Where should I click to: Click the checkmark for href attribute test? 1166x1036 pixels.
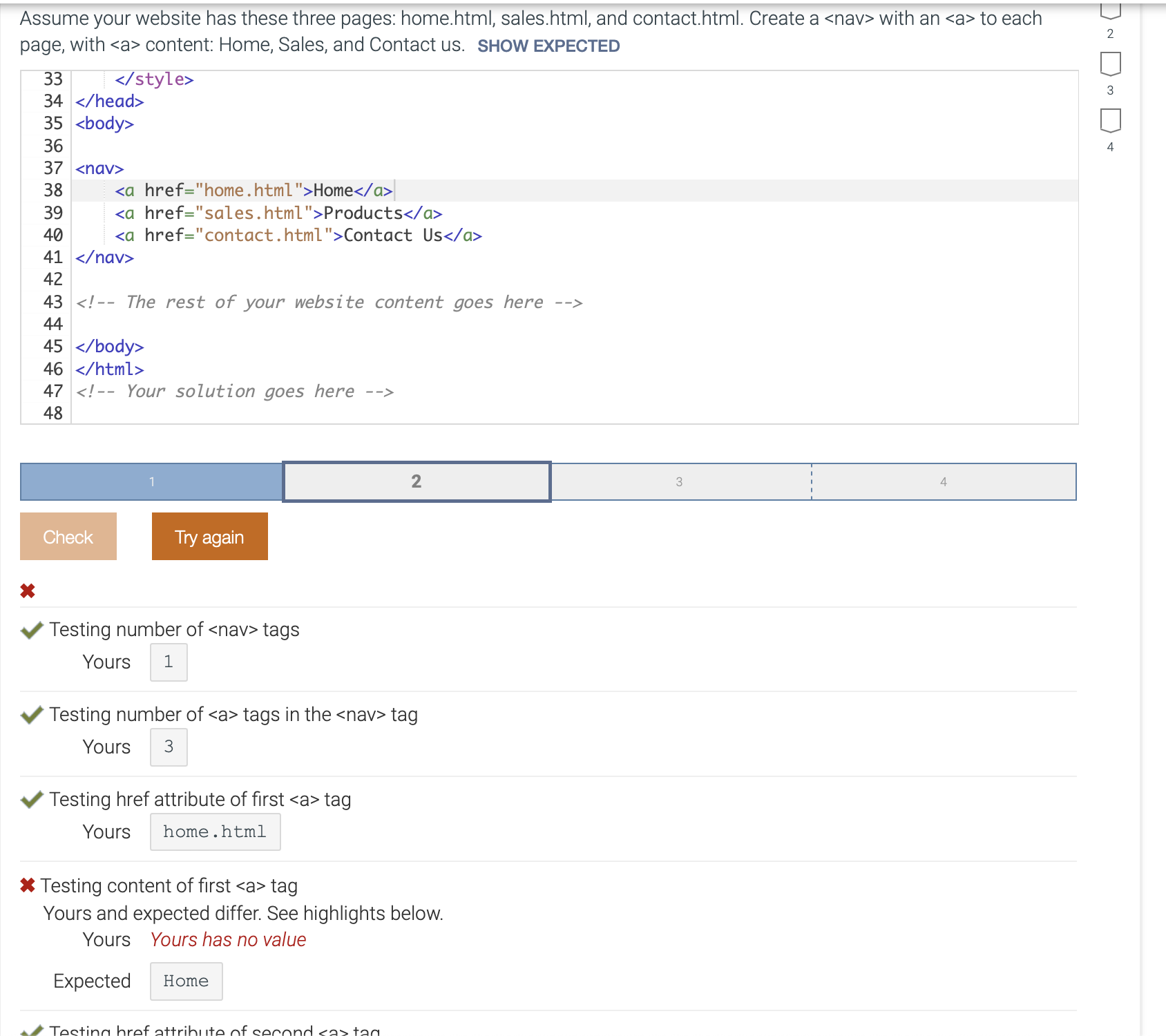click(31, 799)
